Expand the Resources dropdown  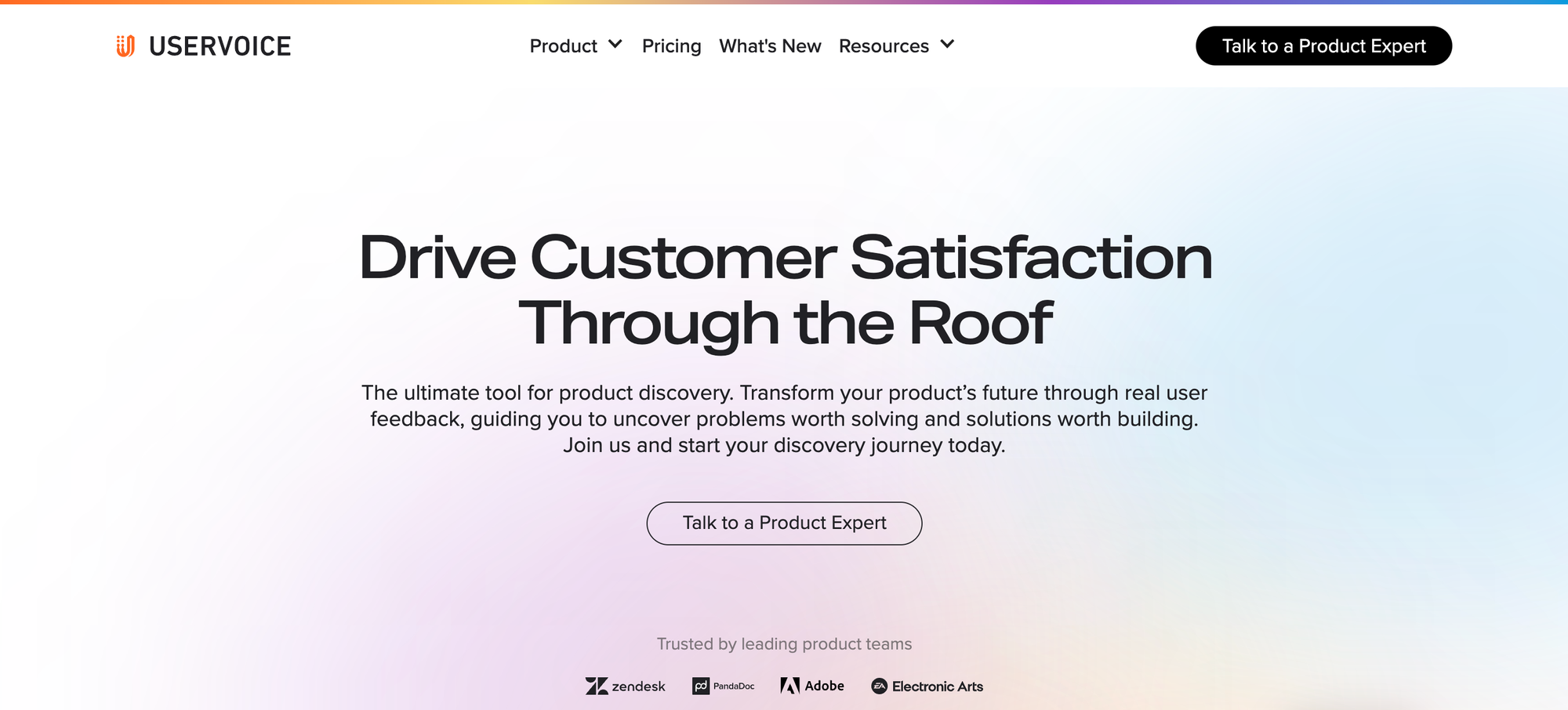[x=885, y=46]
